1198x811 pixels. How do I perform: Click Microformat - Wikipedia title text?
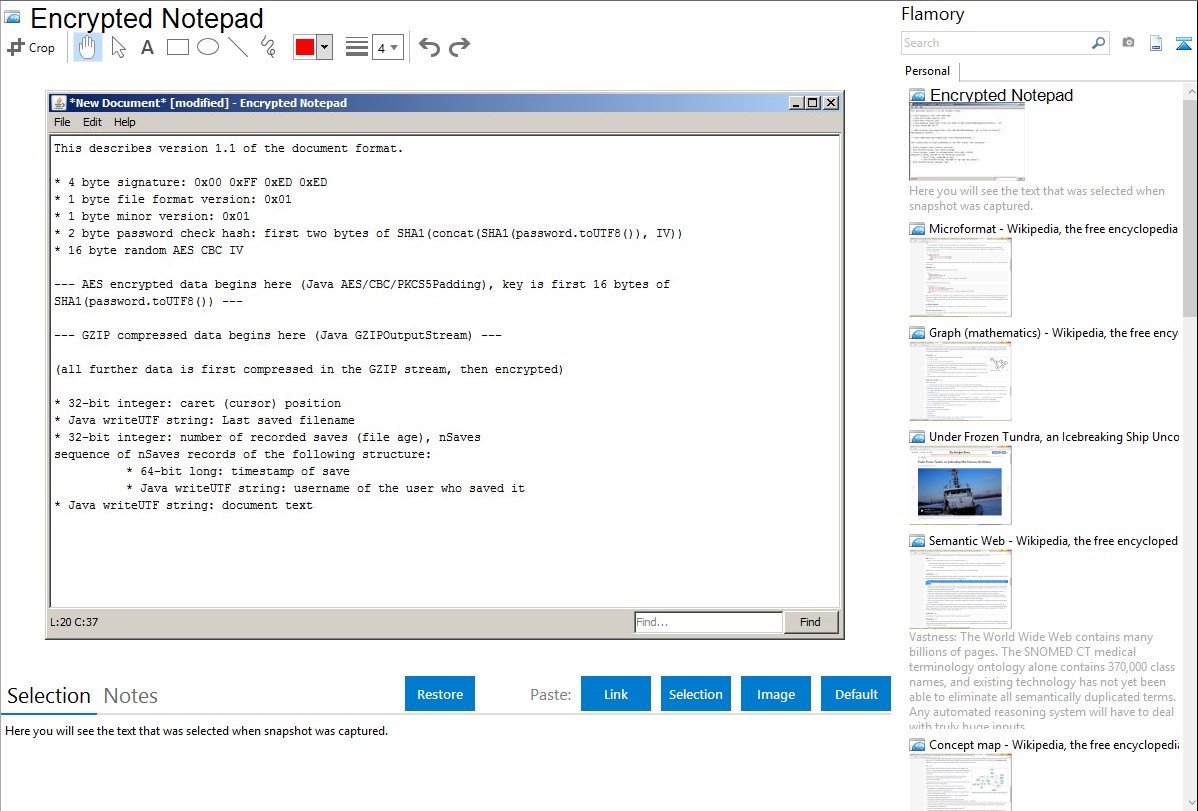click(x=1053, y=229)
